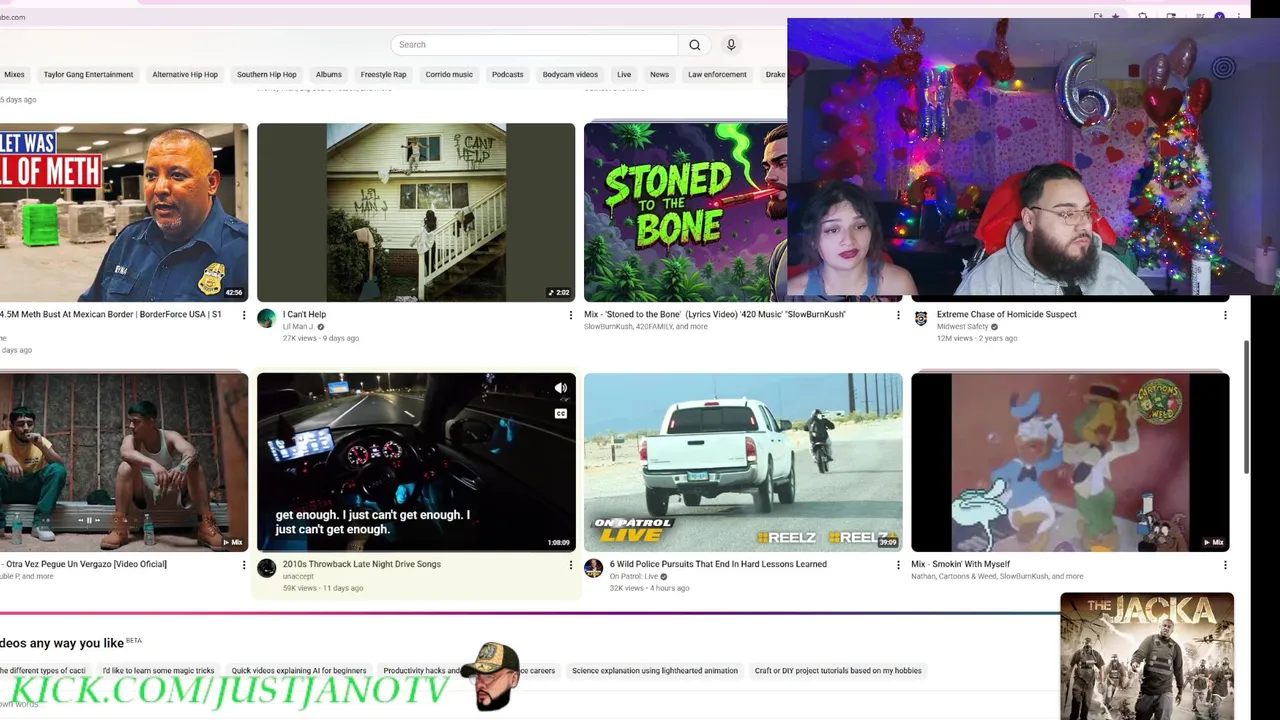Select the Alternative Hip Hop chip
Image resolution: width=1280 pixels, height=720 pixels.
point(185,74)
